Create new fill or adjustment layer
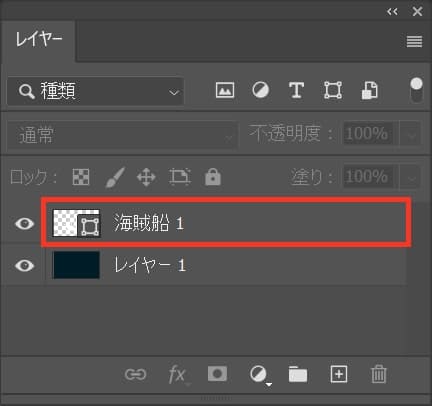Screen dimensions: 432x406 260,375
